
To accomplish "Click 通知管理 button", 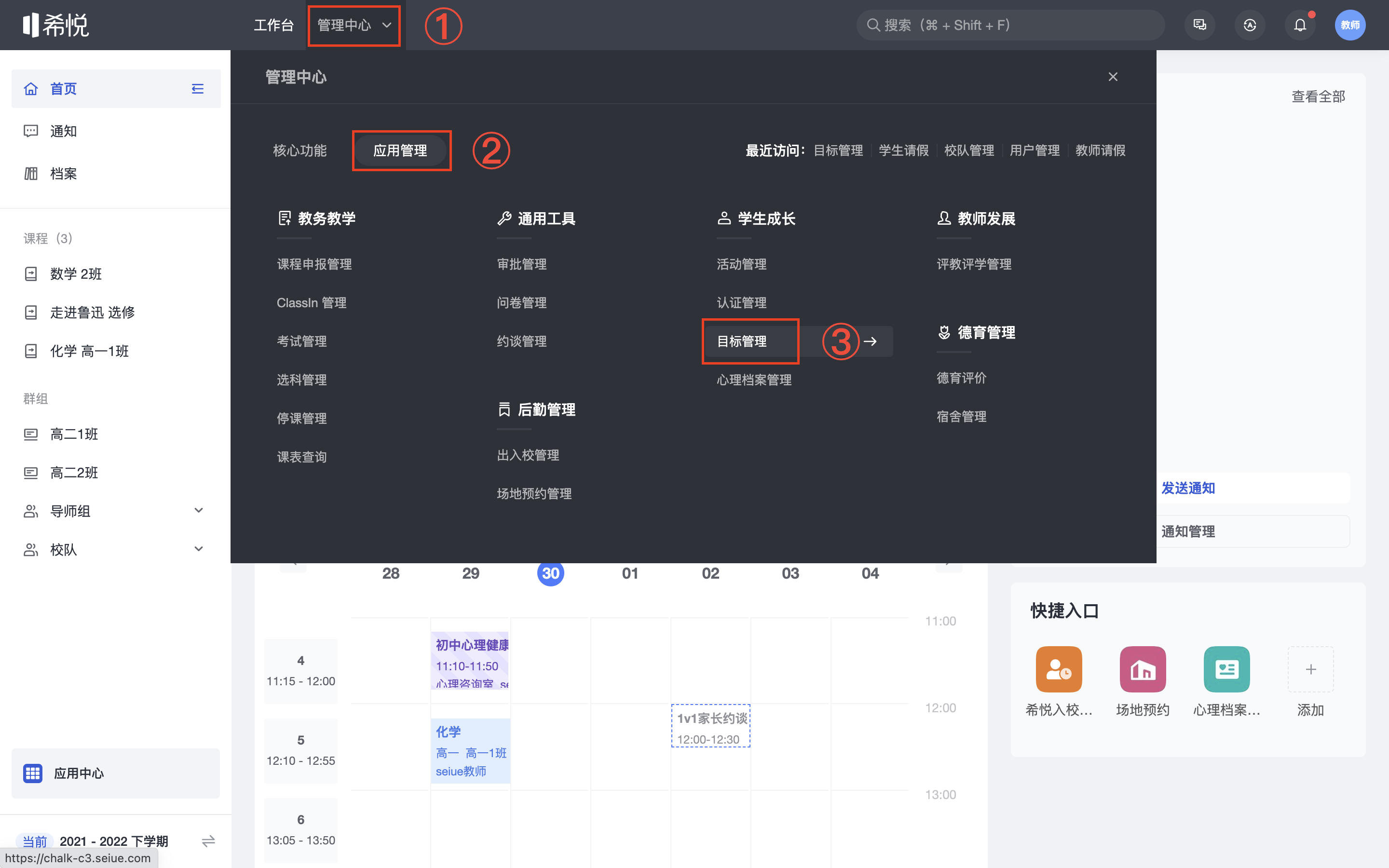I will [x=1187, y=531].
